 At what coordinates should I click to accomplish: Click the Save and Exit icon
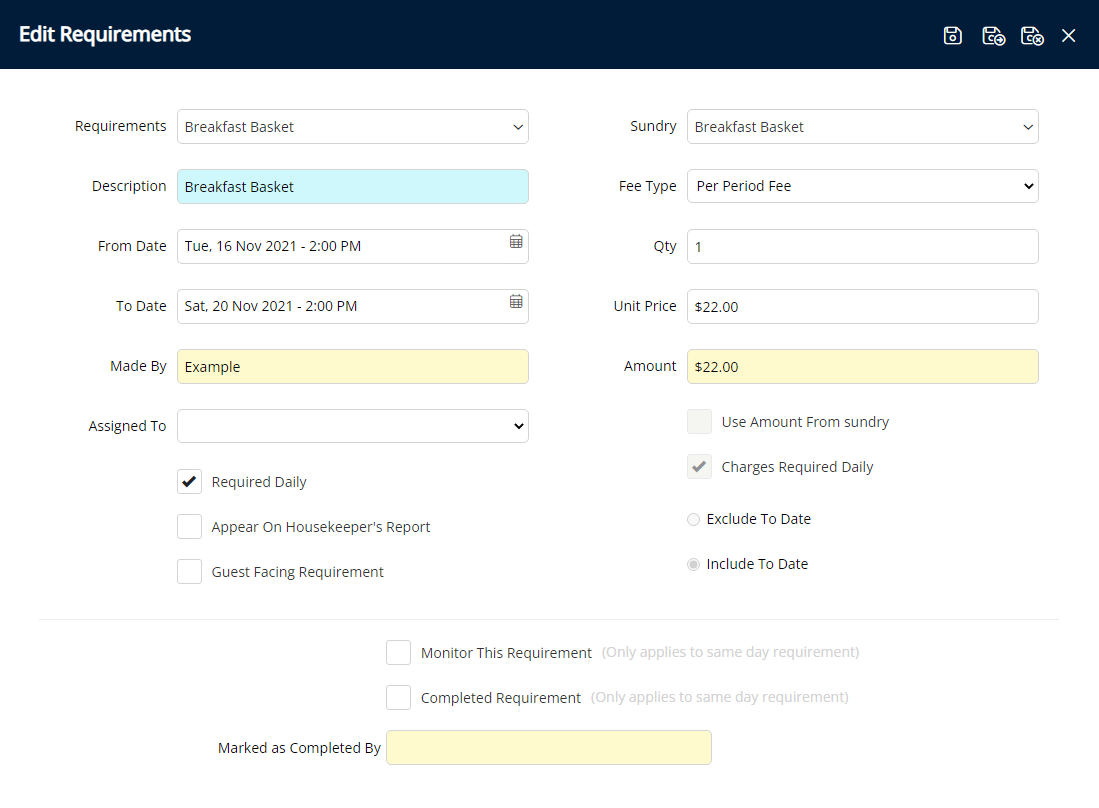point(1032,35)
